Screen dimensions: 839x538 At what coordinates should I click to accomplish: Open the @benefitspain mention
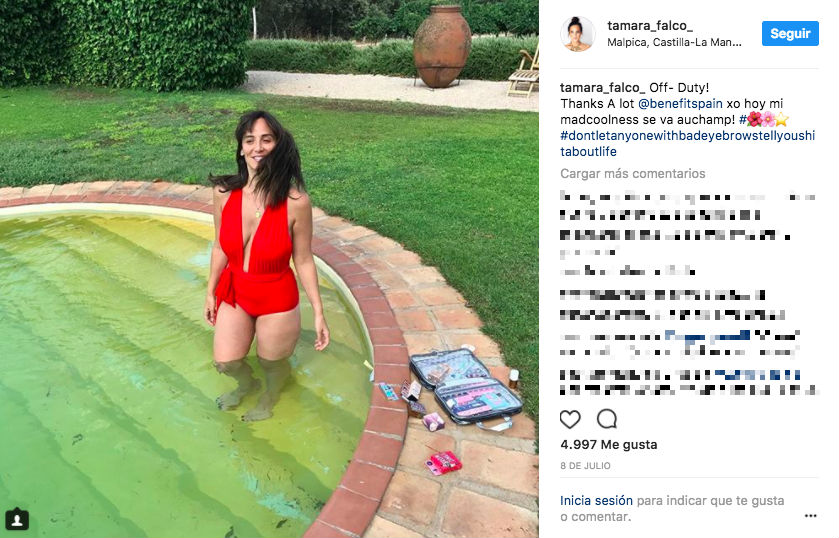[x=680, y=103]
